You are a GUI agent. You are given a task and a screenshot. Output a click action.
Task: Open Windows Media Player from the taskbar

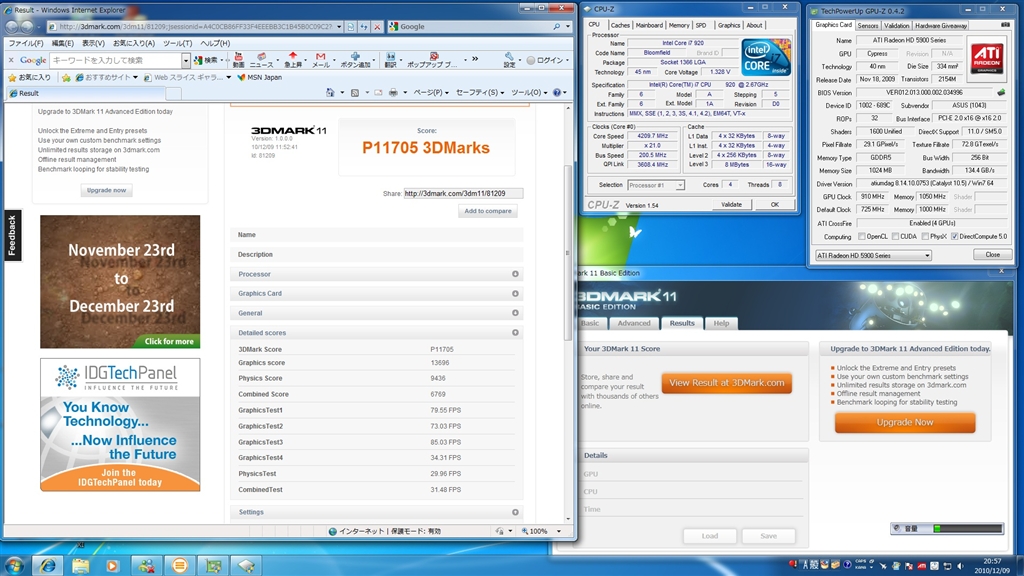click(x=113, y=565)
